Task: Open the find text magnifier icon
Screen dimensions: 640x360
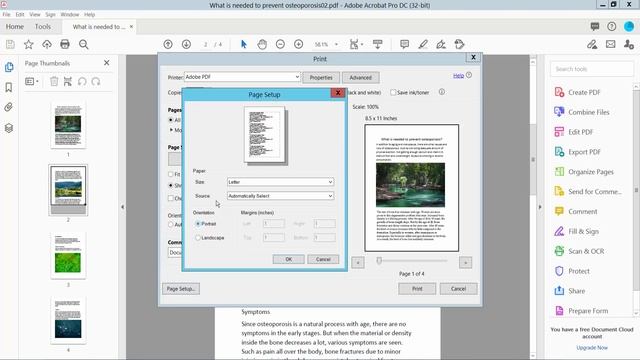Action: [x=84, y=44]
